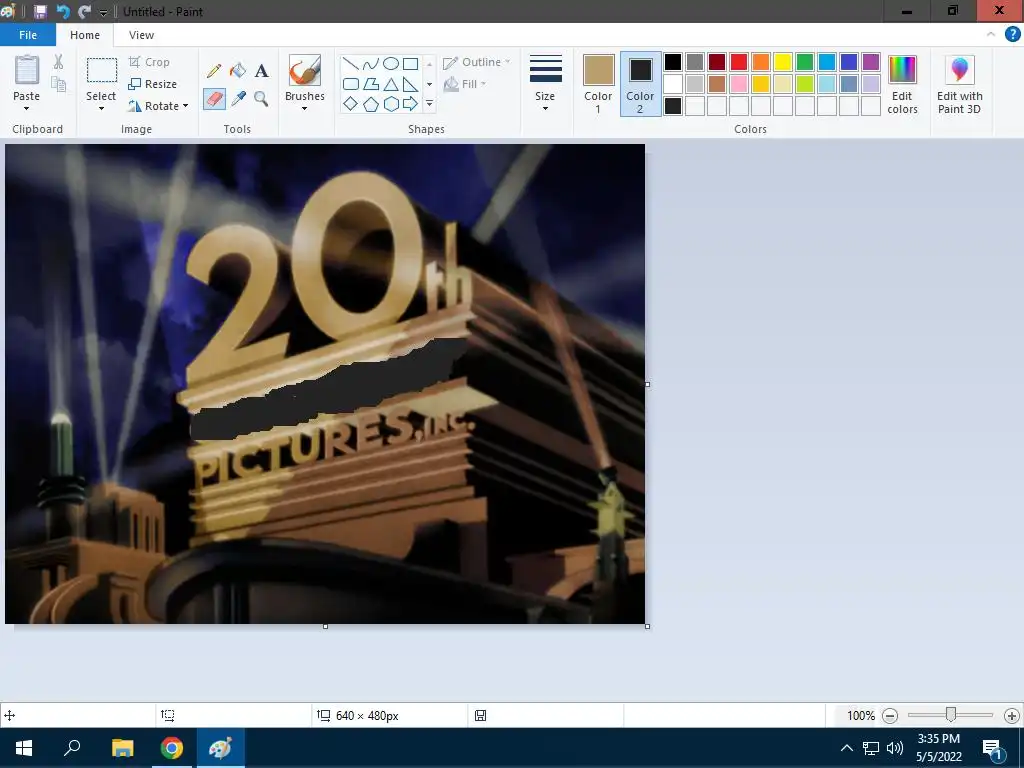Open the File menu
This screenshot has height=768, width=1024.
[x=28, y=35]
